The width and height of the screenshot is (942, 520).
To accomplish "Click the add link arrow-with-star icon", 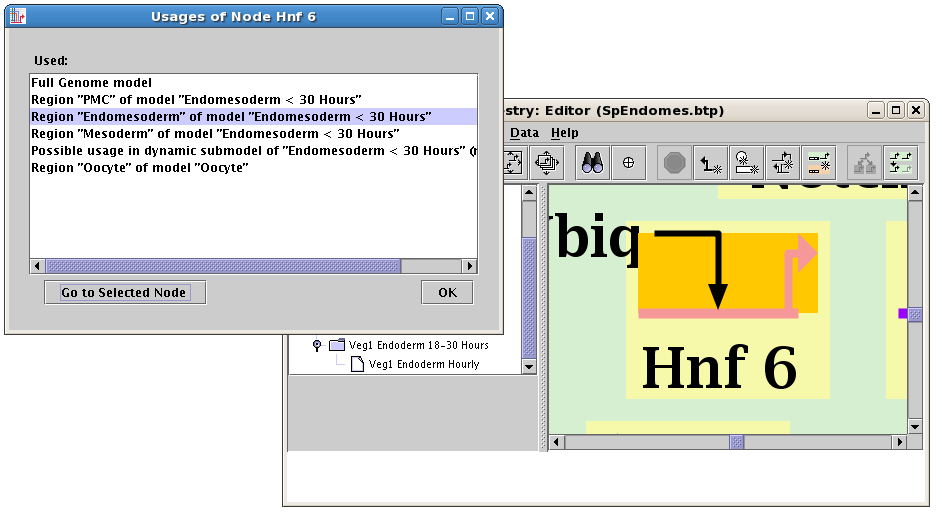I will coord(710,162).
